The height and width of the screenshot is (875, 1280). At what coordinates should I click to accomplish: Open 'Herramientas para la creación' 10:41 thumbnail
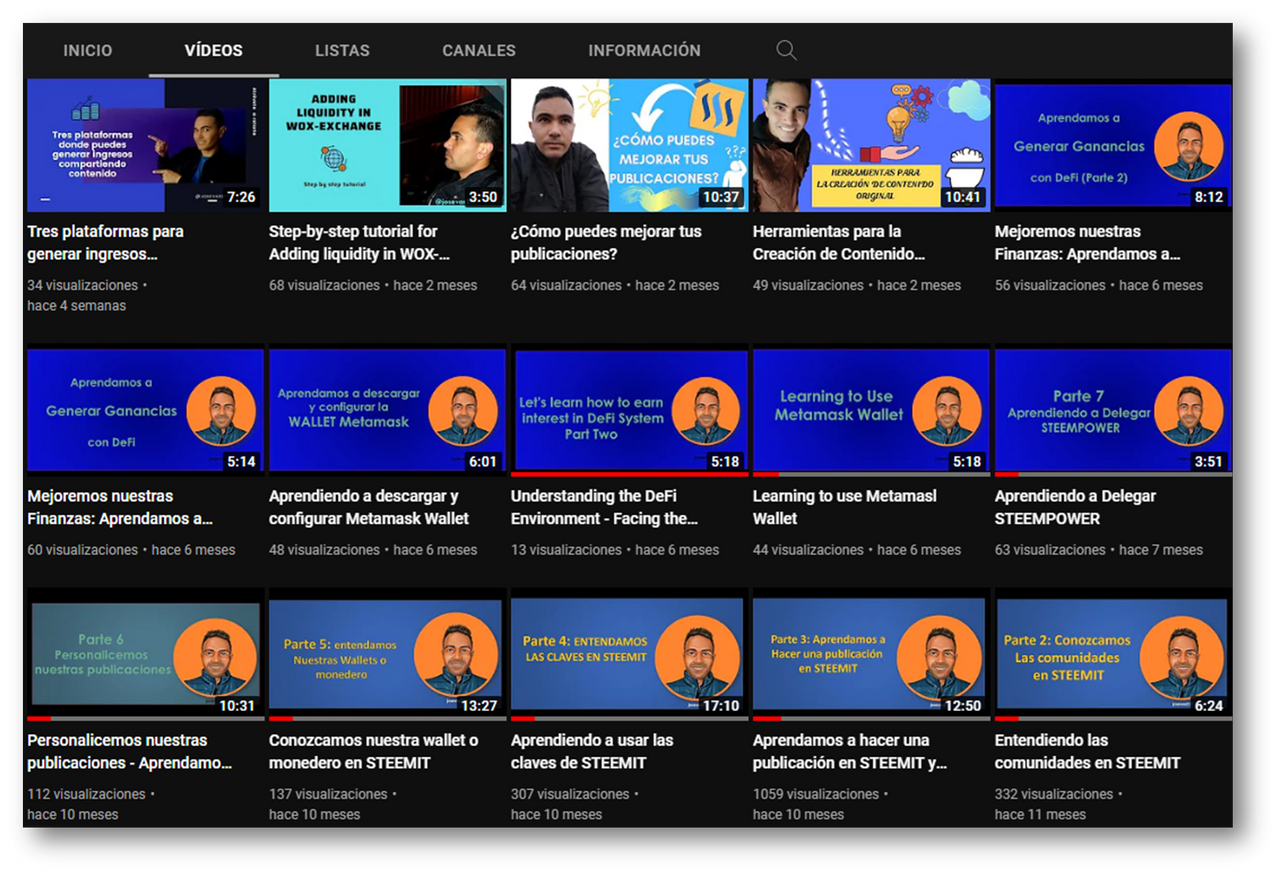point(872,145)
